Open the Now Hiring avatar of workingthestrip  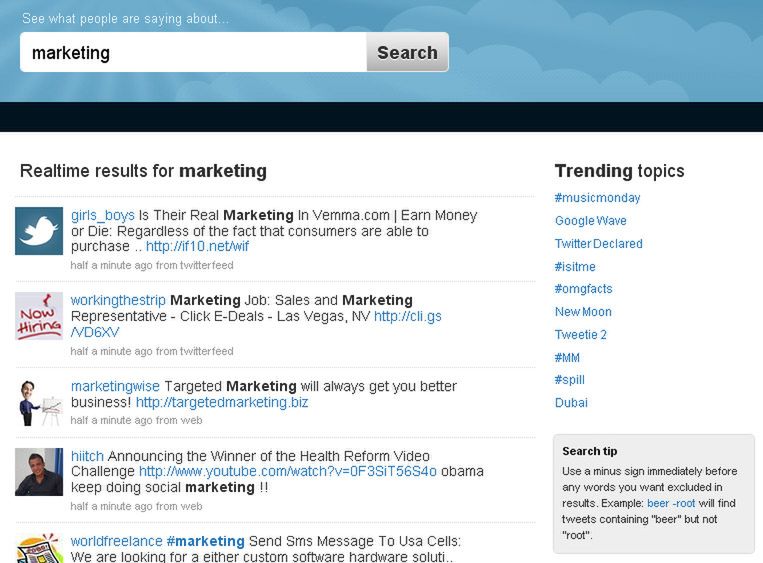pyautogui.click(x=39, y=316)
